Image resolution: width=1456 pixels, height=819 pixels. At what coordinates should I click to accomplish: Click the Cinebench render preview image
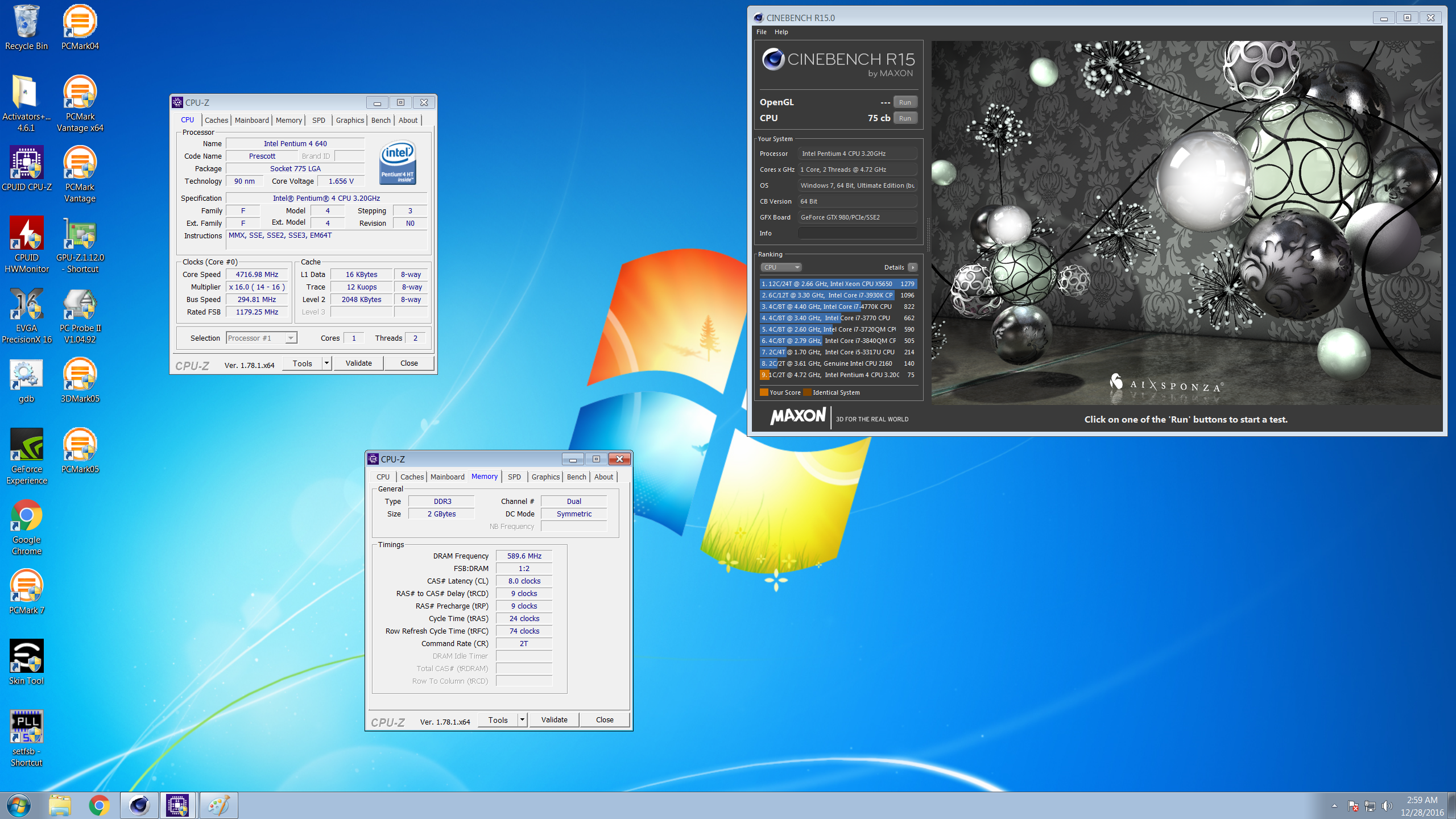1186,223
